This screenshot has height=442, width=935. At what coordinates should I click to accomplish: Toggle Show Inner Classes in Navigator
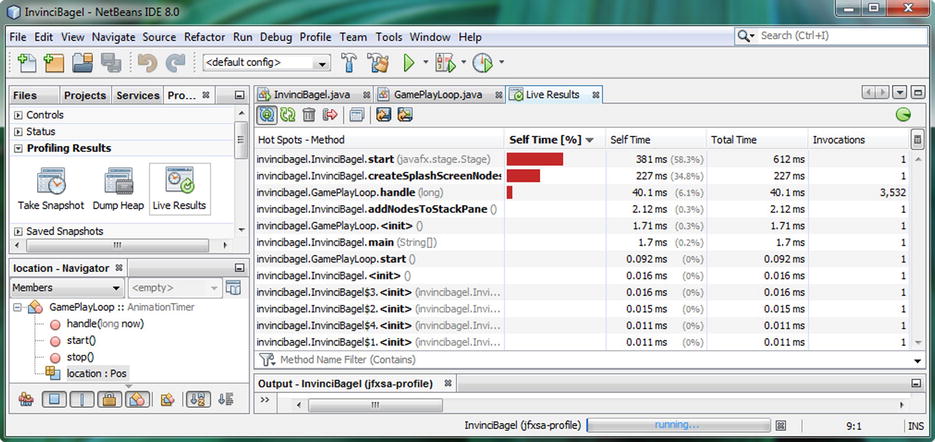click(137, 400)
